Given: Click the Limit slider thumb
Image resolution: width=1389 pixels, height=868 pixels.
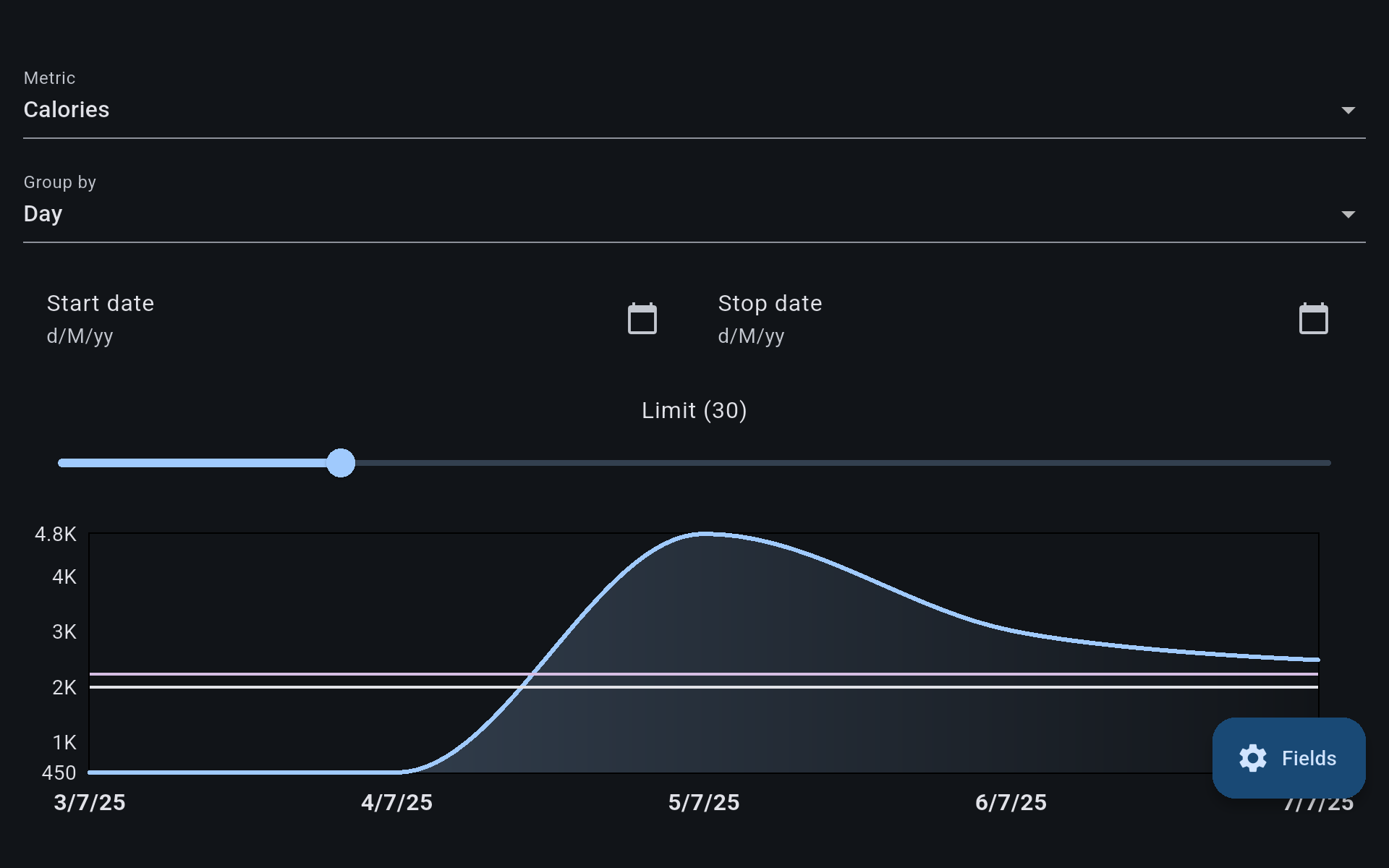Looking at the screenshot, I should pos(341,463).
